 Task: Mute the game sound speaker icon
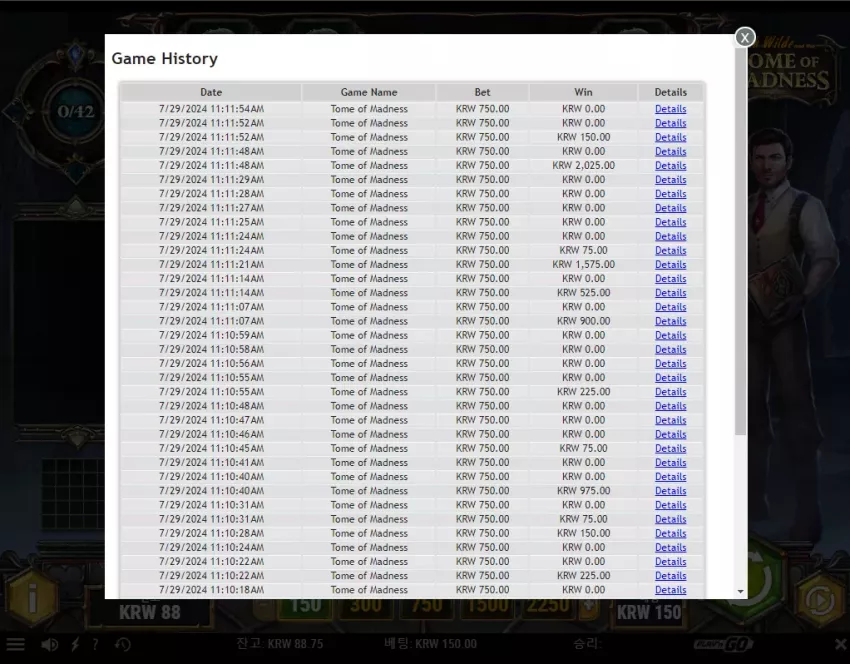[49, 644]
